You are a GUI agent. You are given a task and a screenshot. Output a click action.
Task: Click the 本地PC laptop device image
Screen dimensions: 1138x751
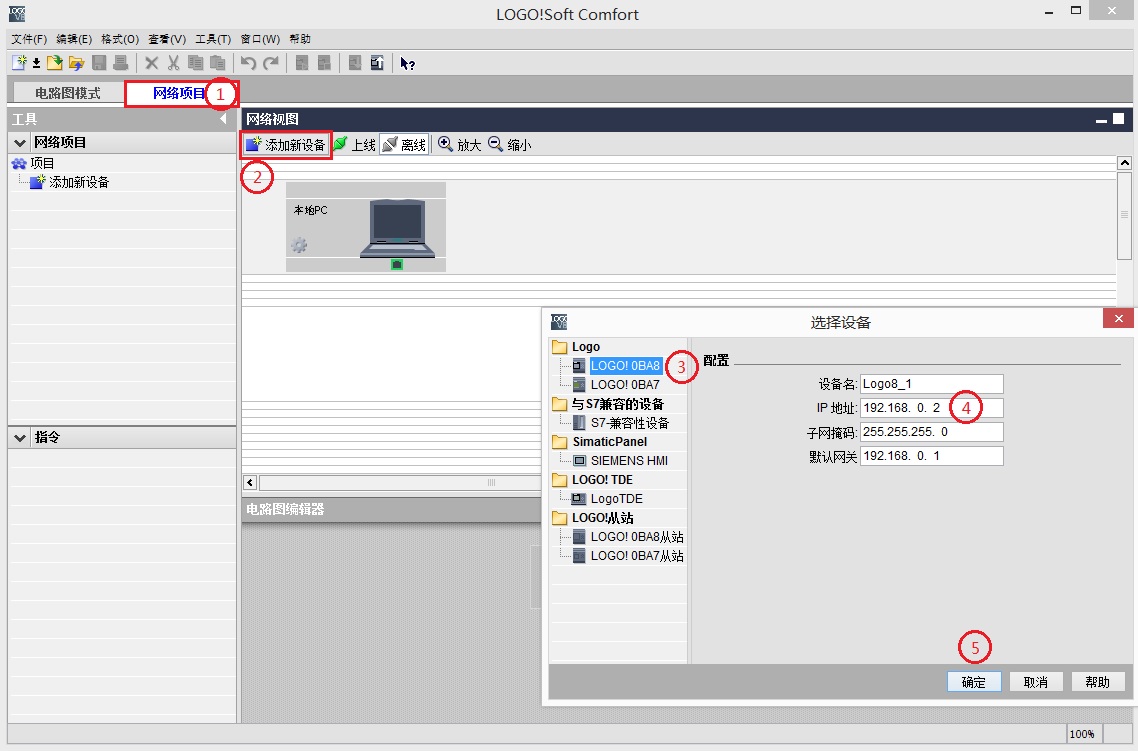[397, 229]
